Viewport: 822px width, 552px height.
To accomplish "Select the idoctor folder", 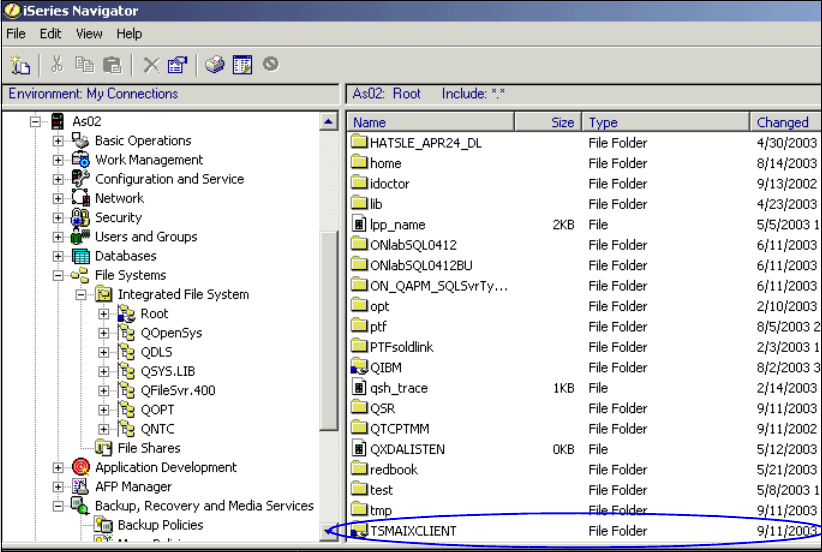I will click(390, 184).
